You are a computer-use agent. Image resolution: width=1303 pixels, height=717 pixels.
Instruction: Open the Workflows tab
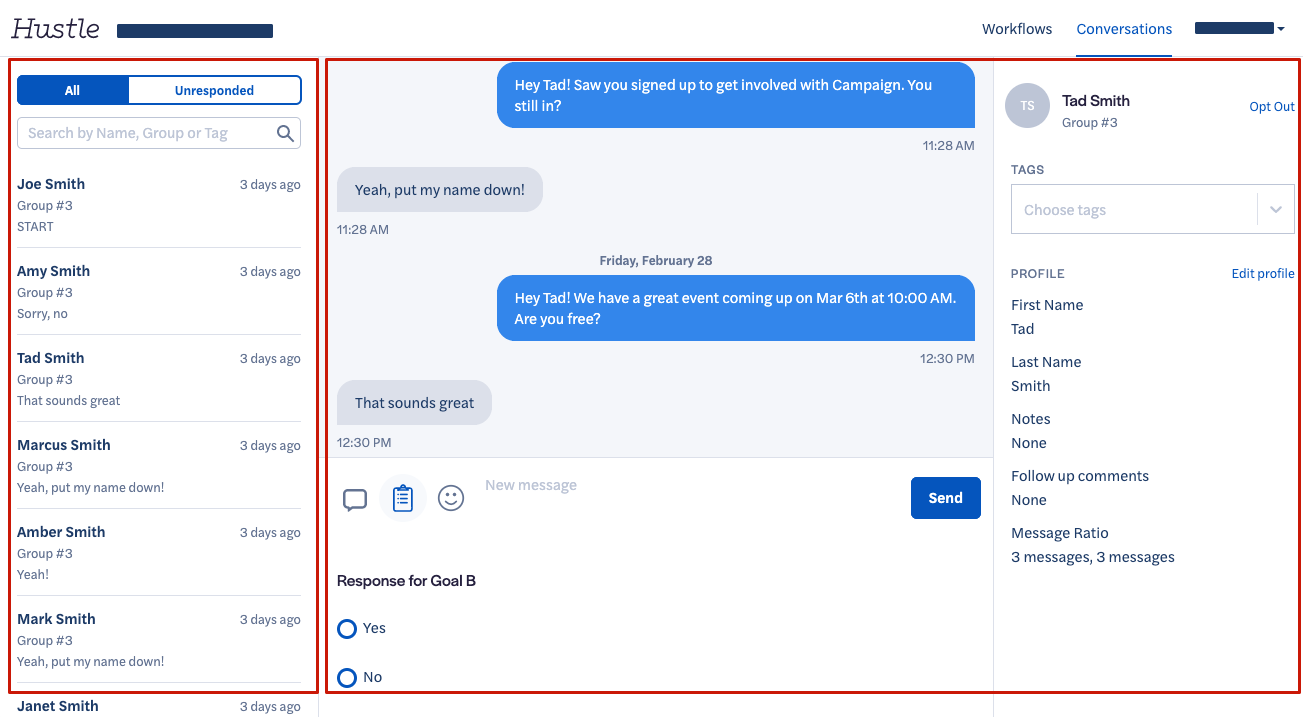pos(1017,29)
